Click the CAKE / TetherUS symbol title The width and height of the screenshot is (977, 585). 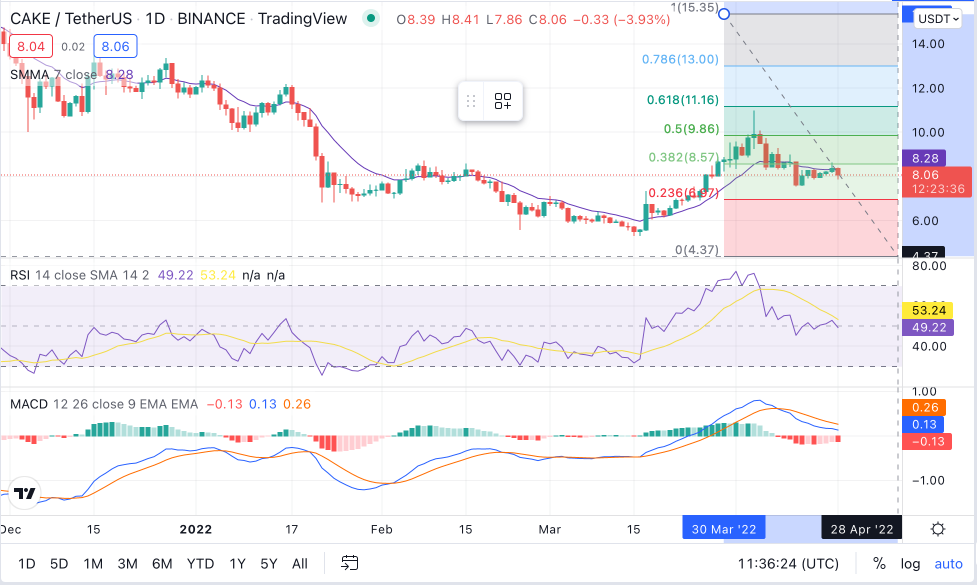click(x=71, y=19)
